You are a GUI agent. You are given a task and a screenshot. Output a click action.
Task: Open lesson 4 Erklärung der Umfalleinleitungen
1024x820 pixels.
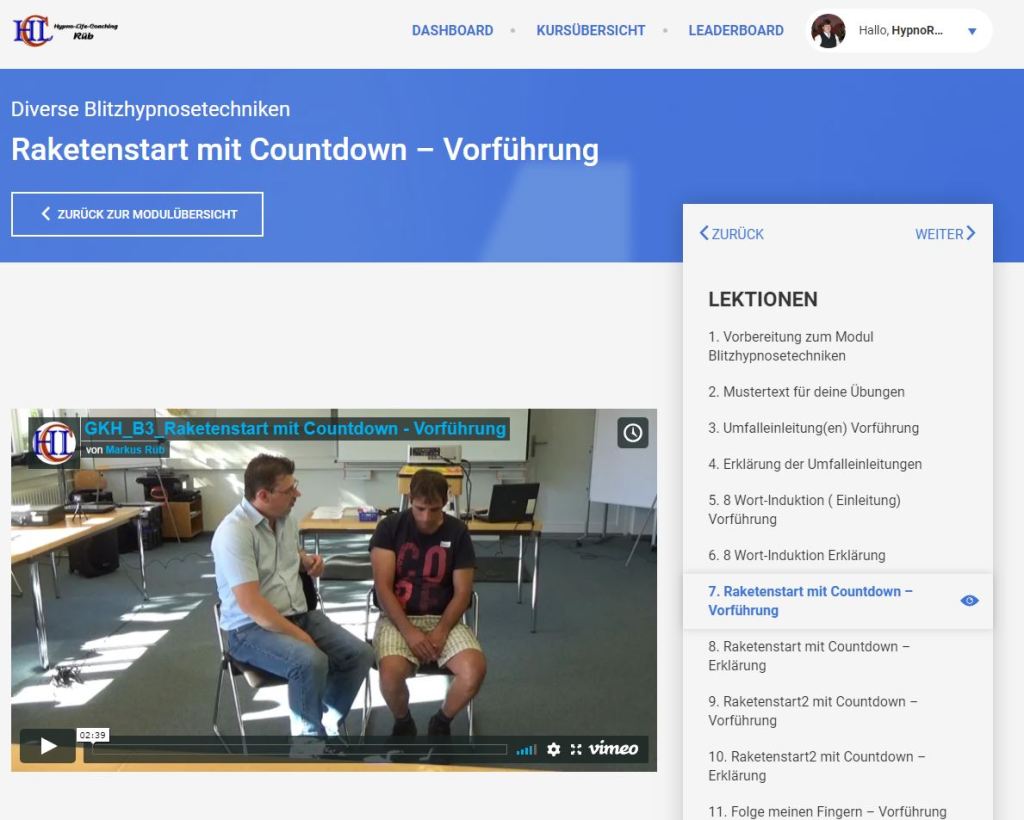814,464
